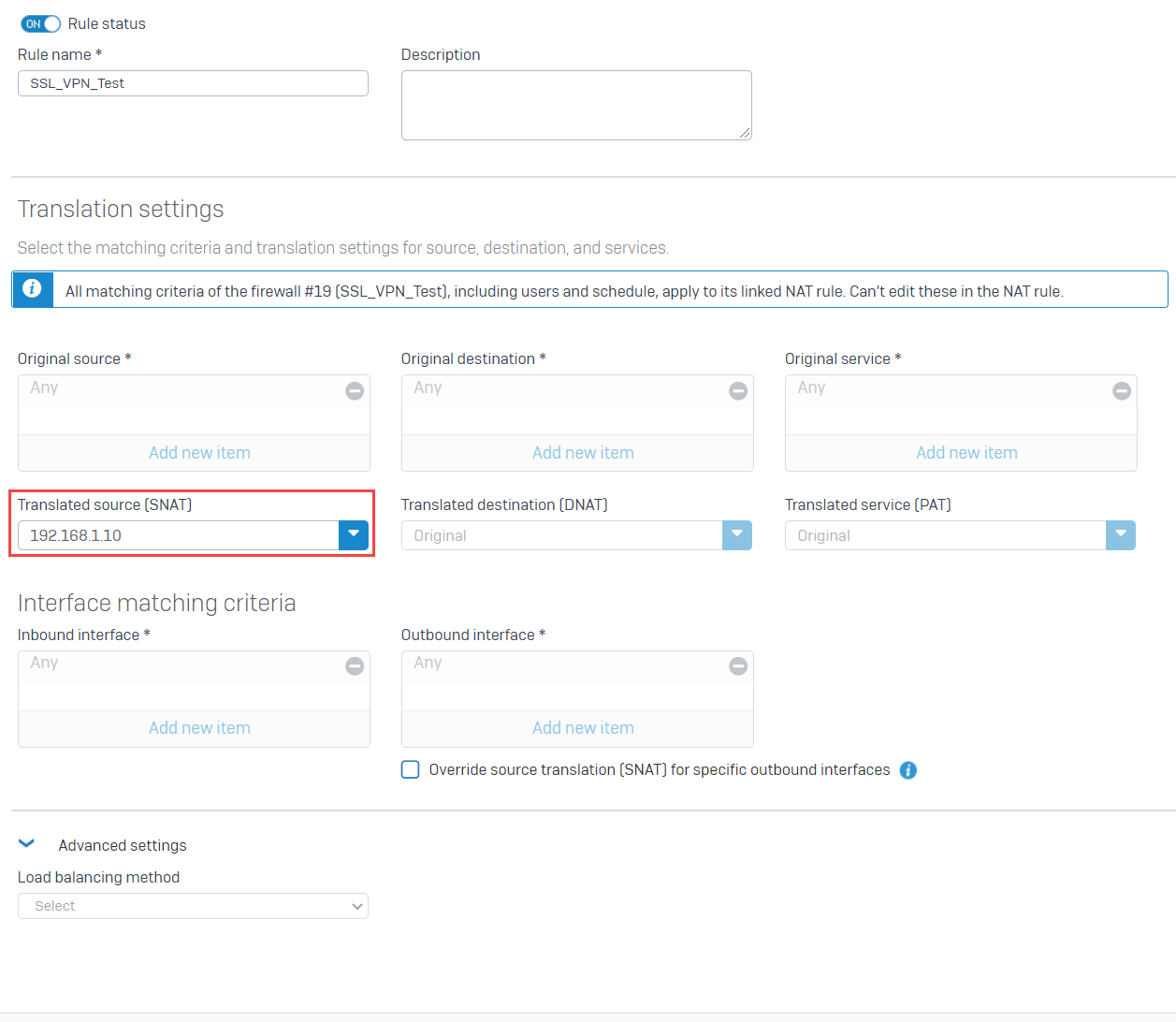This screenshot has height=1022, width=1176.
Task: Click the Rule name field showing SSL_VPN_Test
Action: pos(193,83)
